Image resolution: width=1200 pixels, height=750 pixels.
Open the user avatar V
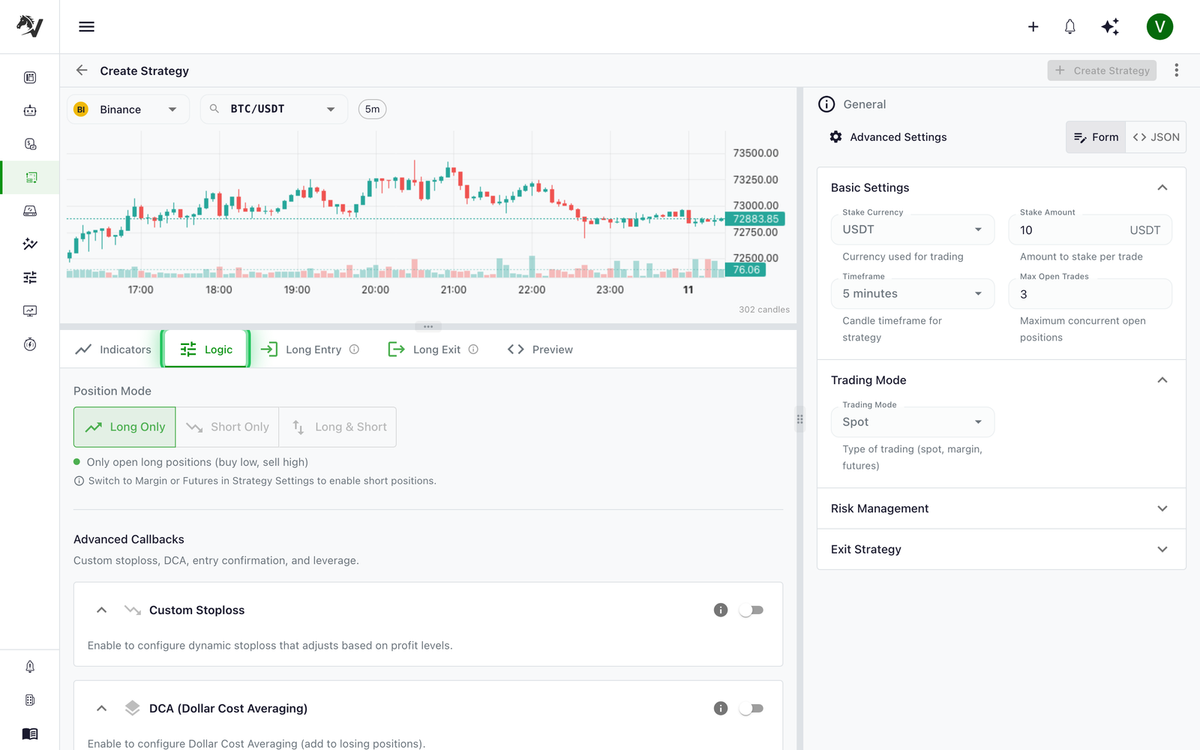point(1159,27)
